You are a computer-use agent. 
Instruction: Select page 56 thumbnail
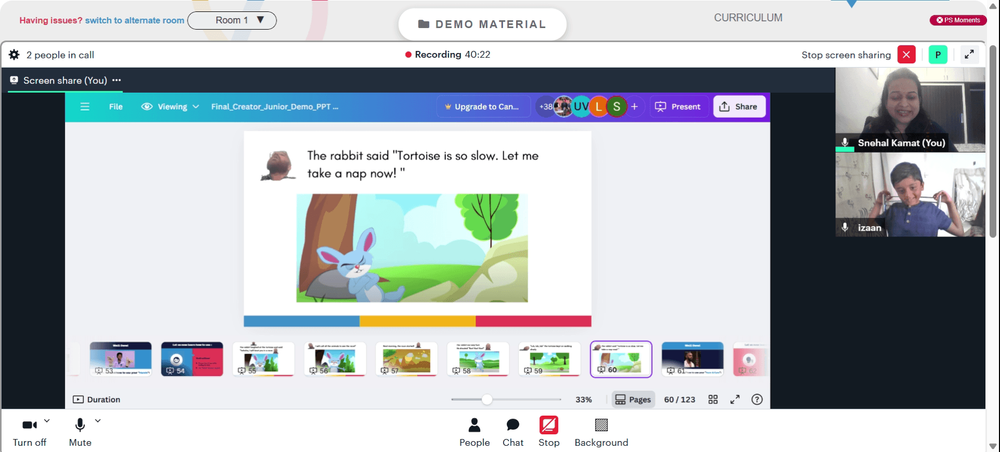pos(335,359)
